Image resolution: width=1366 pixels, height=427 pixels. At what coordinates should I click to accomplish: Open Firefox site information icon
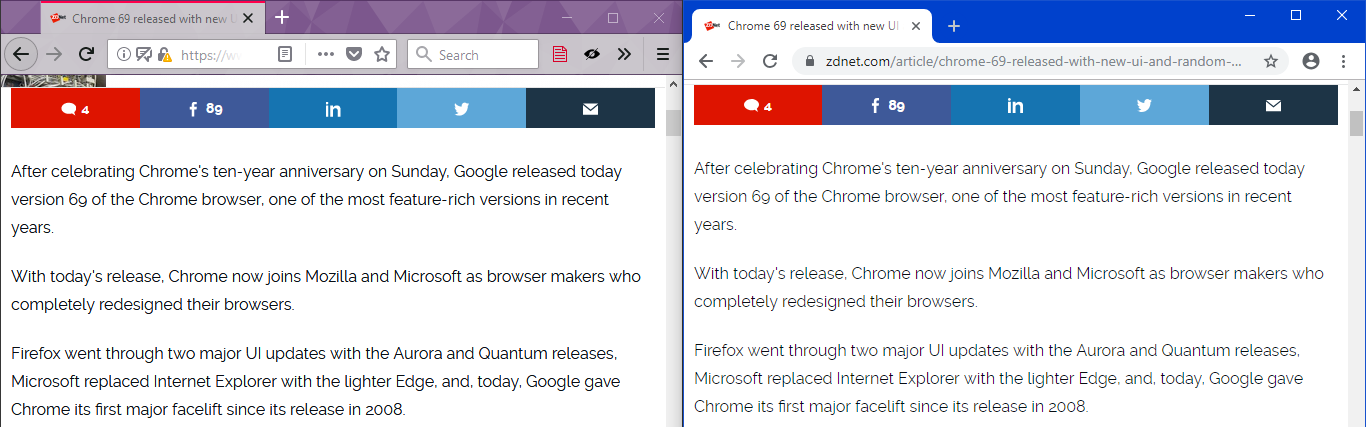[x=122, y=54]
